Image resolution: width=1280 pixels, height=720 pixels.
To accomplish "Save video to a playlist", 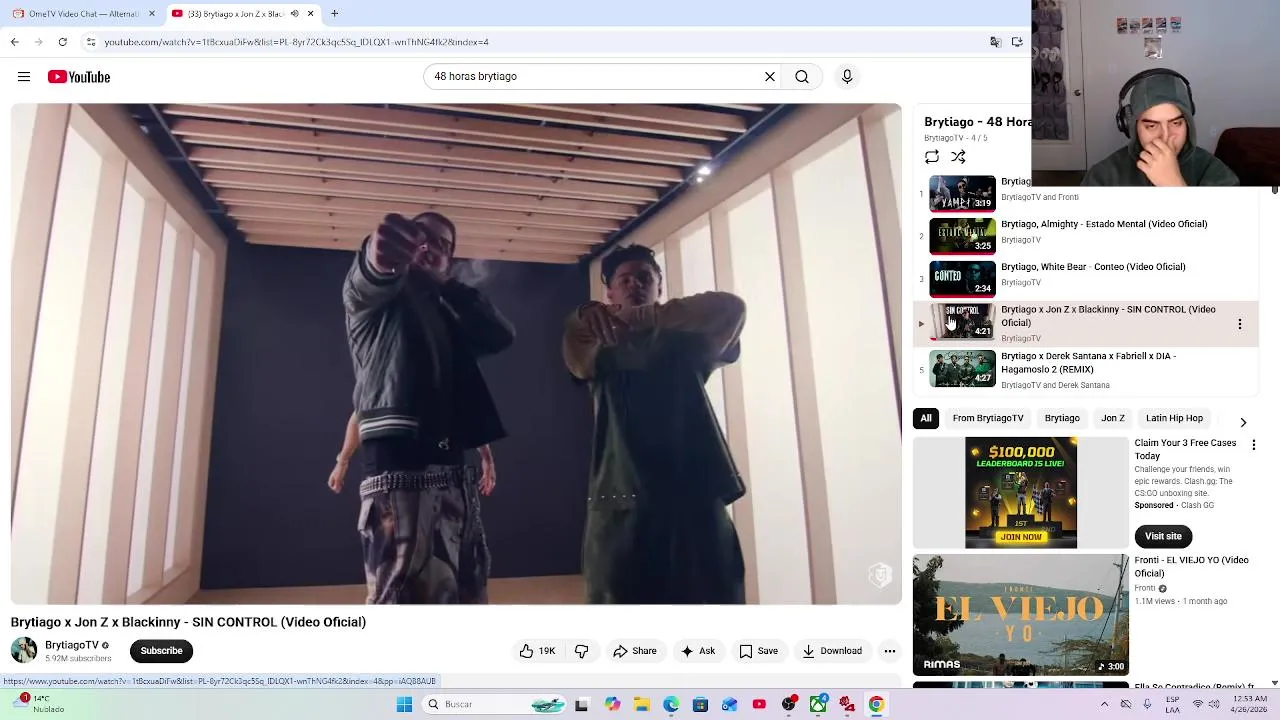I will [758, 651].
